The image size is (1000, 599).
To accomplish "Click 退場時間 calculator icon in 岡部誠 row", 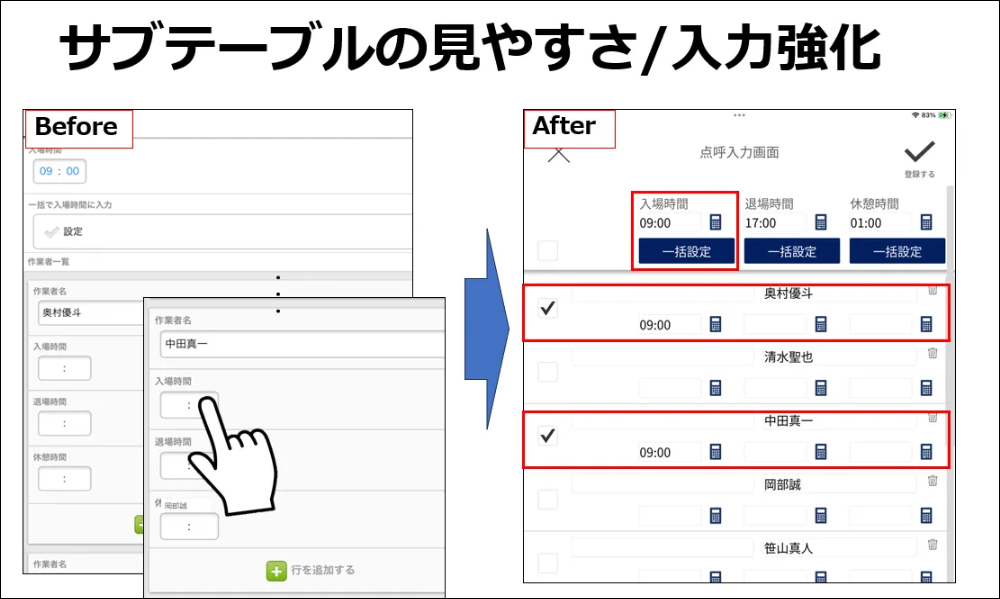I will [x=821, y=515].
